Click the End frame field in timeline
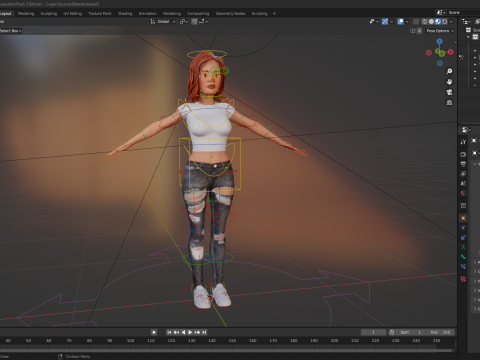 point(440,332)
